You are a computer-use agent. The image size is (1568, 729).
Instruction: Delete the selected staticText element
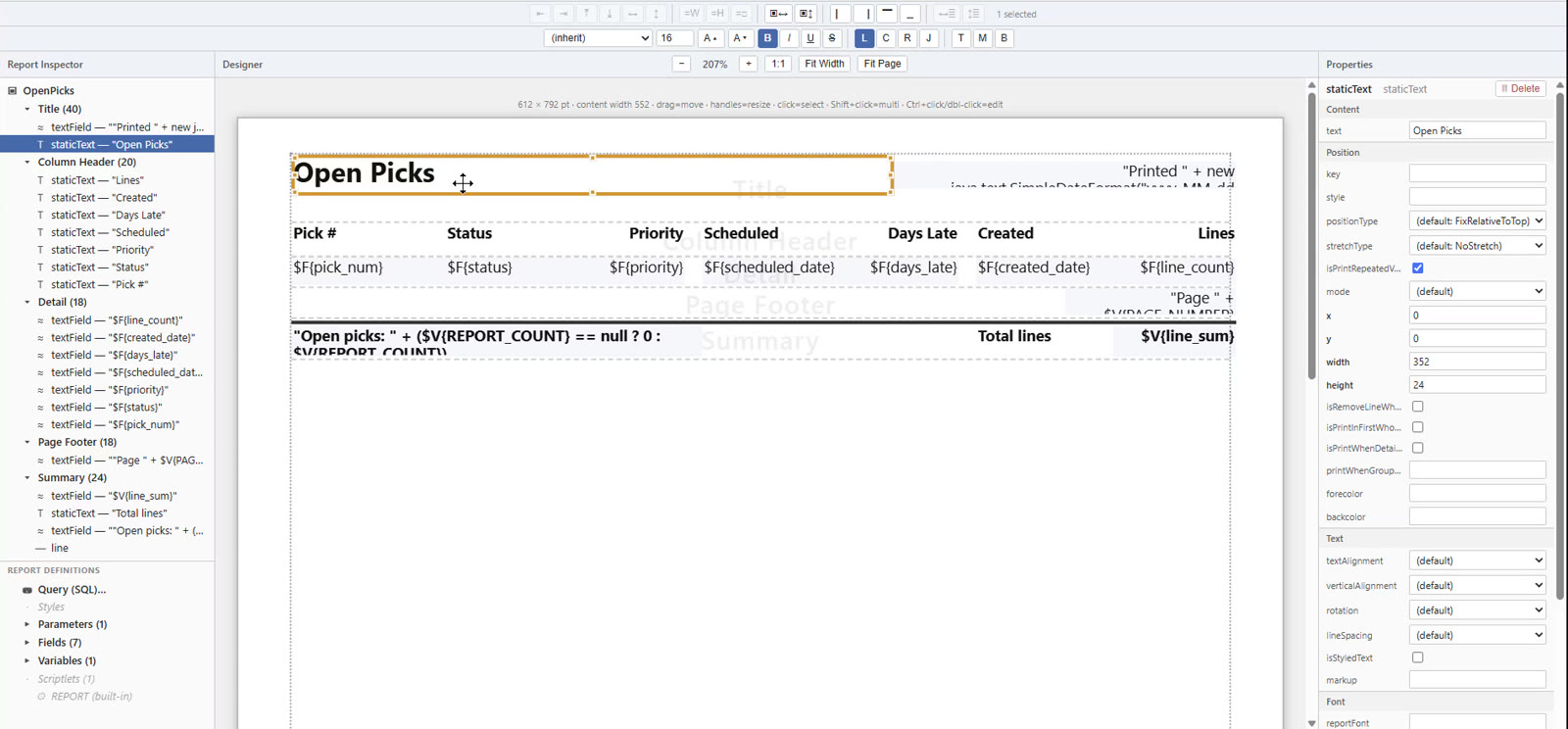click(x=1521, y=88)
